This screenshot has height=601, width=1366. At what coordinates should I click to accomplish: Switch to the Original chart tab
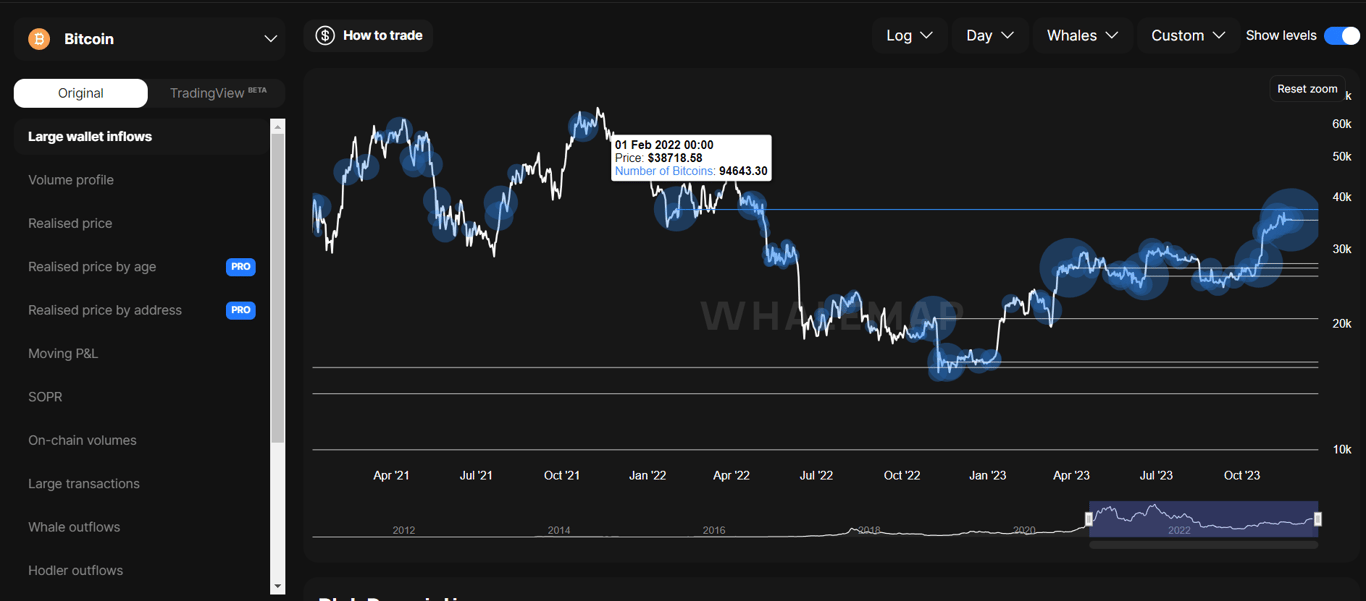pos(81,93)
